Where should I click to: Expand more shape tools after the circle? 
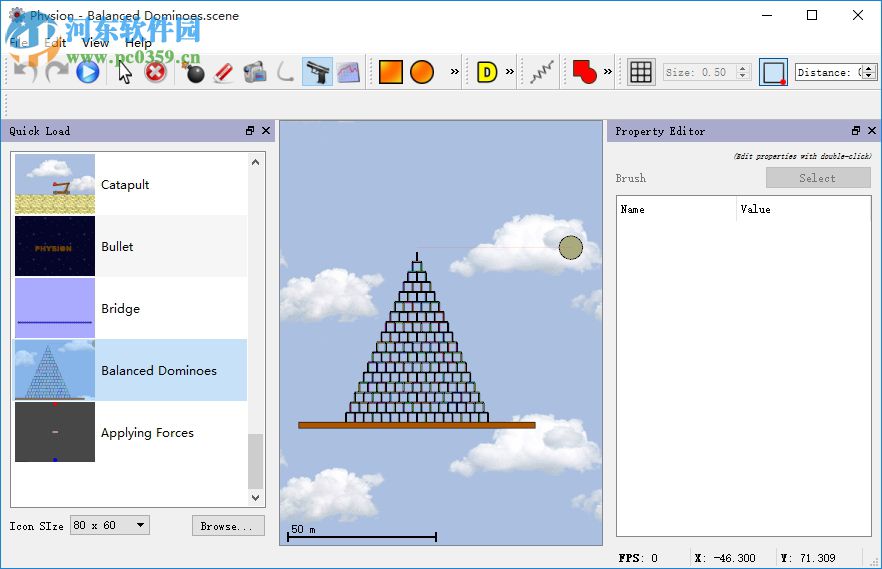point(454,71)
